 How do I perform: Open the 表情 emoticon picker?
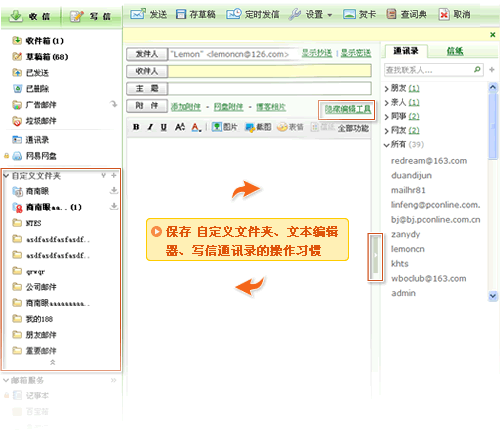tap(290, 127)
